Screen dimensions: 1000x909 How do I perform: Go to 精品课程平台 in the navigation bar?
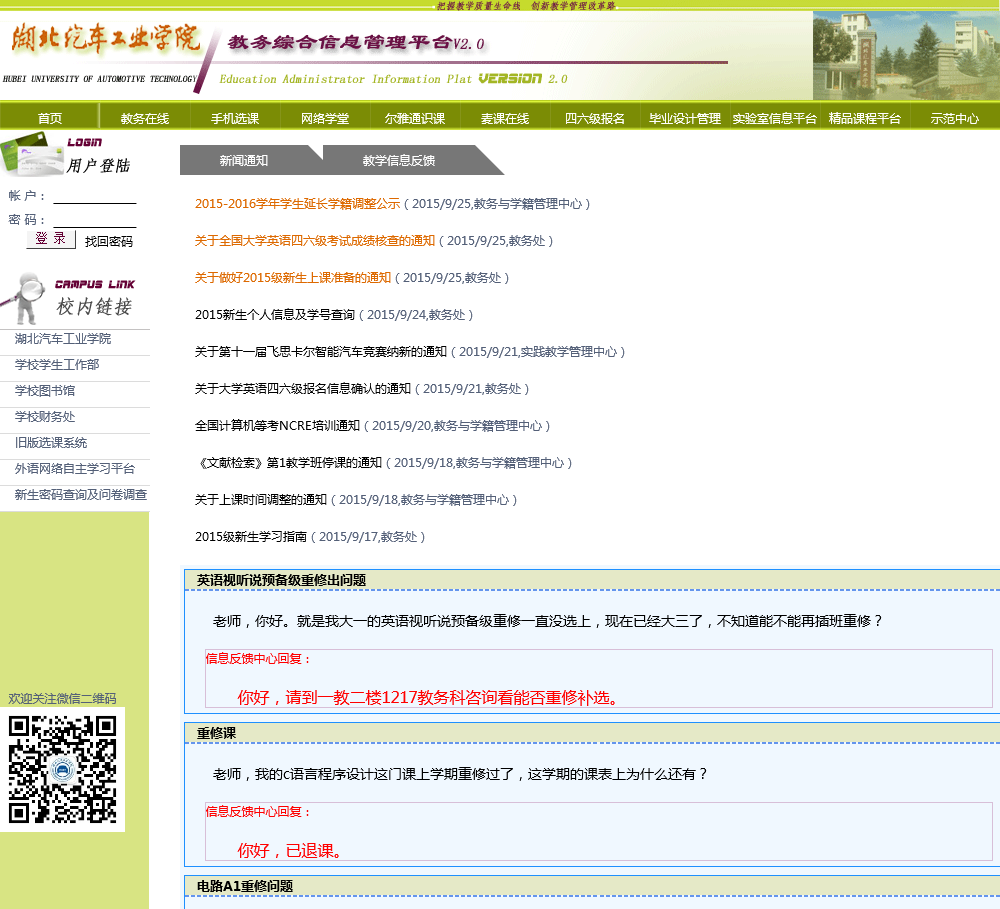pos(864,119)
